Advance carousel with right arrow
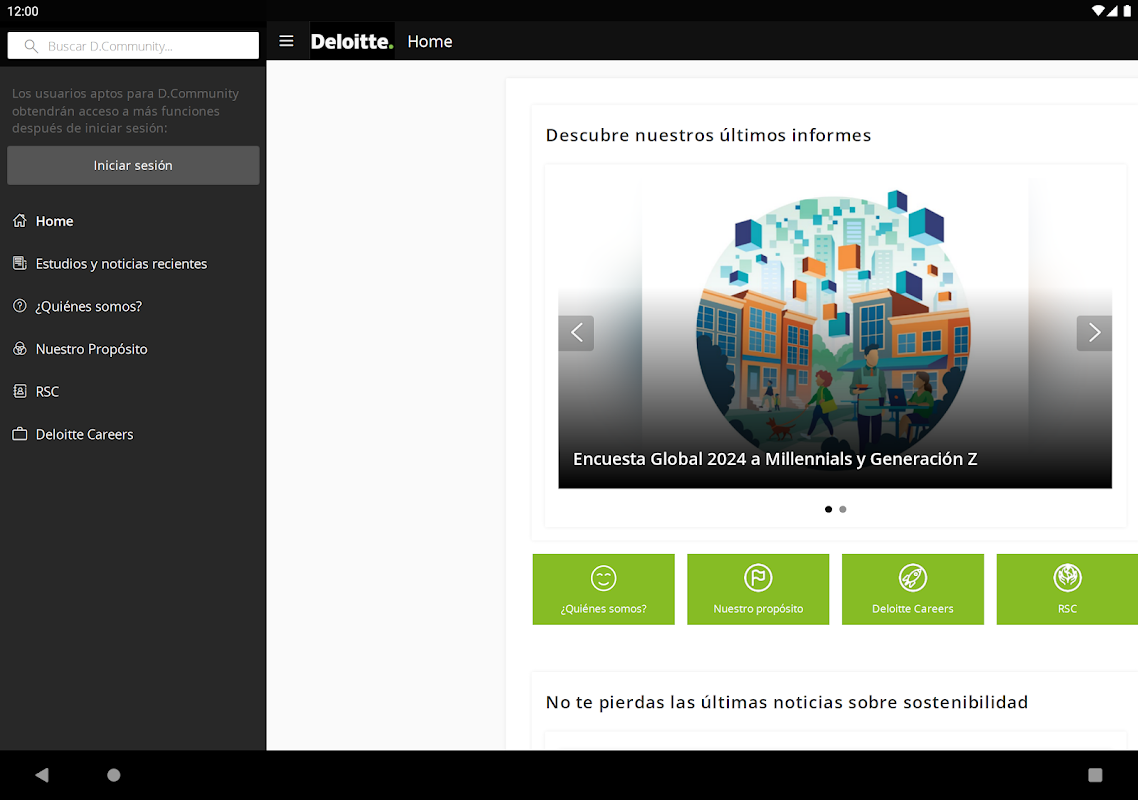This screenshot has width=1138, height=800. tap(1094, 333)
